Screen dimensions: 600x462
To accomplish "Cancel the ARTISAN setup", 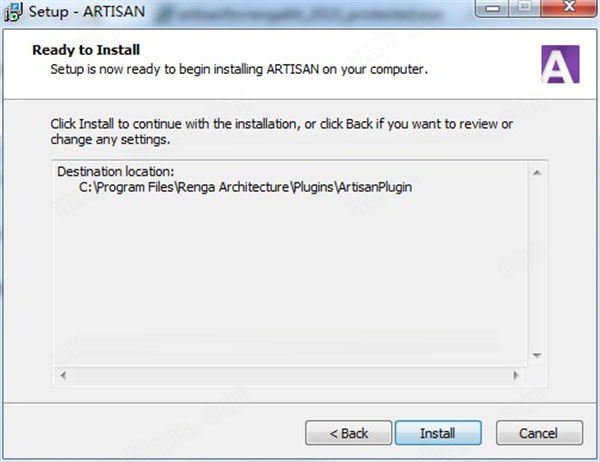I will tap(540, 433).
